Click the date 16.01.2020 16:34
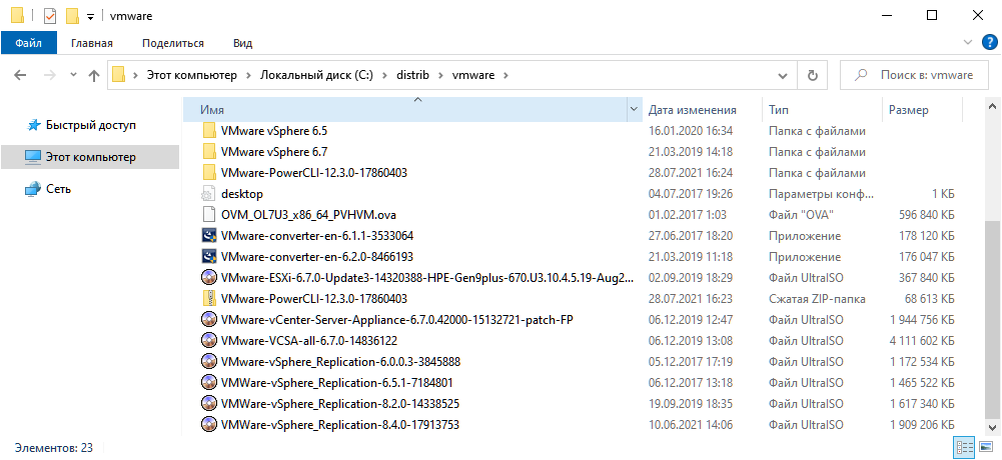 click(690, 131)
